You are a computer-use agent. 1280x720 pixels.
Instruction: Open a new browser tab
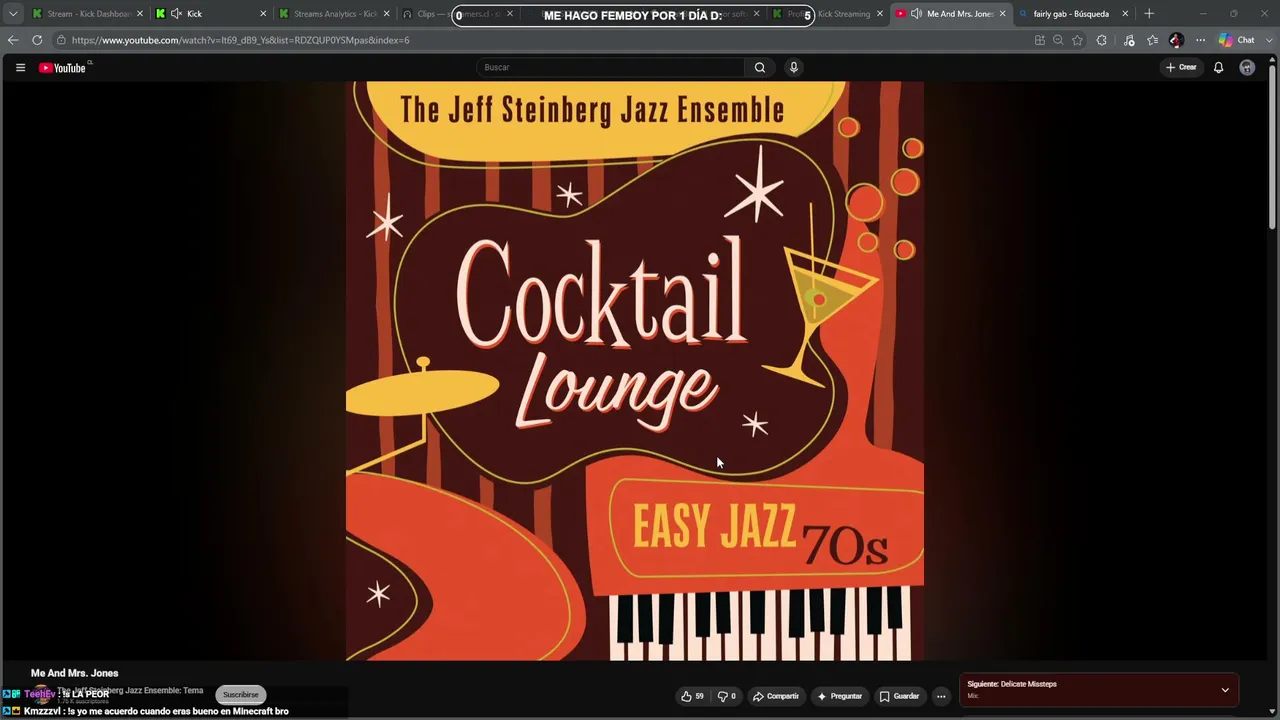pos(1149,14)
